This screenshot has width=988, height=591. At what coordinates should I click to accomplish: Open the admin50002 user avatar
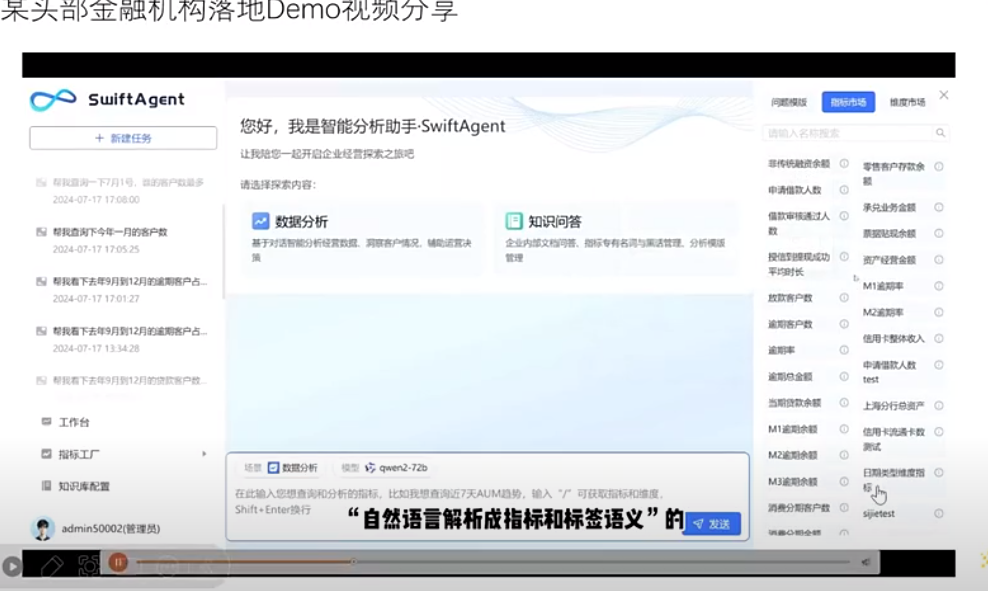pyautogui.click(x=43, y=529)
